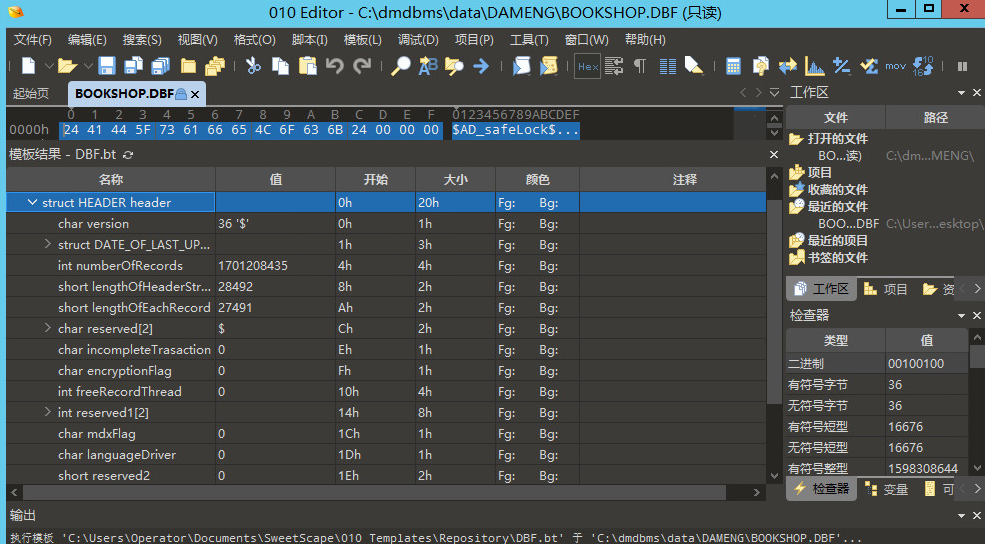The width and height of the screenshot is (985, 544).
Task: Close the 模板结果 panel
Action: 774,155
